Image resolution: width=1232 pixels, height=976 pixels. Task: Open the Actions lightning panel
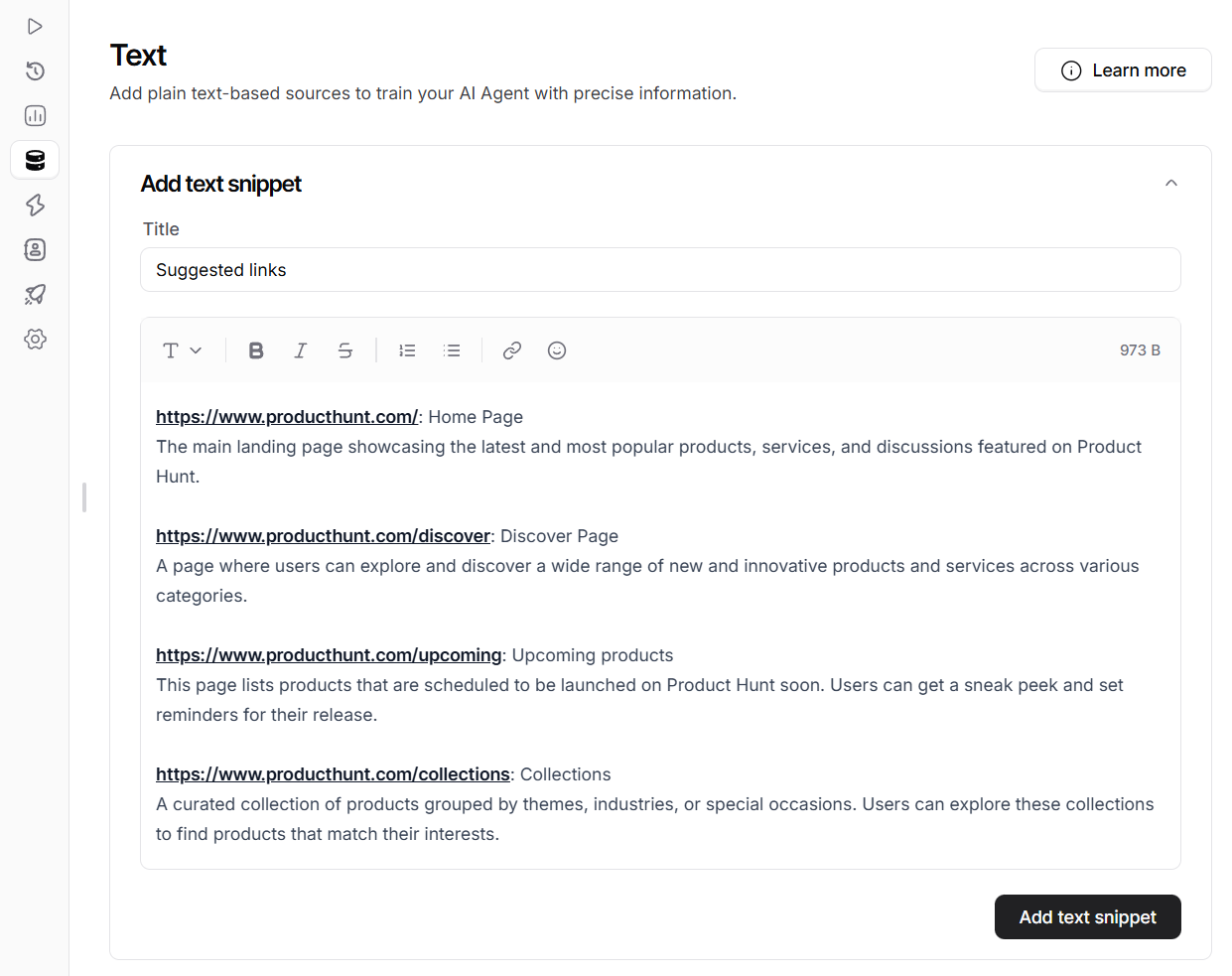(35, 205)
